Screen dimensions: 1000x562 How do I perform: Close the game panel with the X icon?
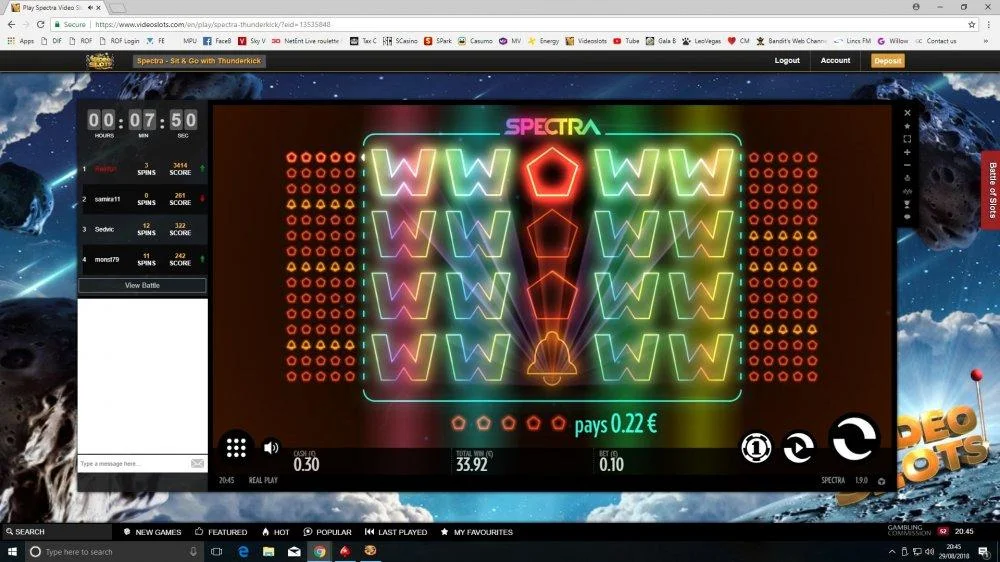point(907,113)
